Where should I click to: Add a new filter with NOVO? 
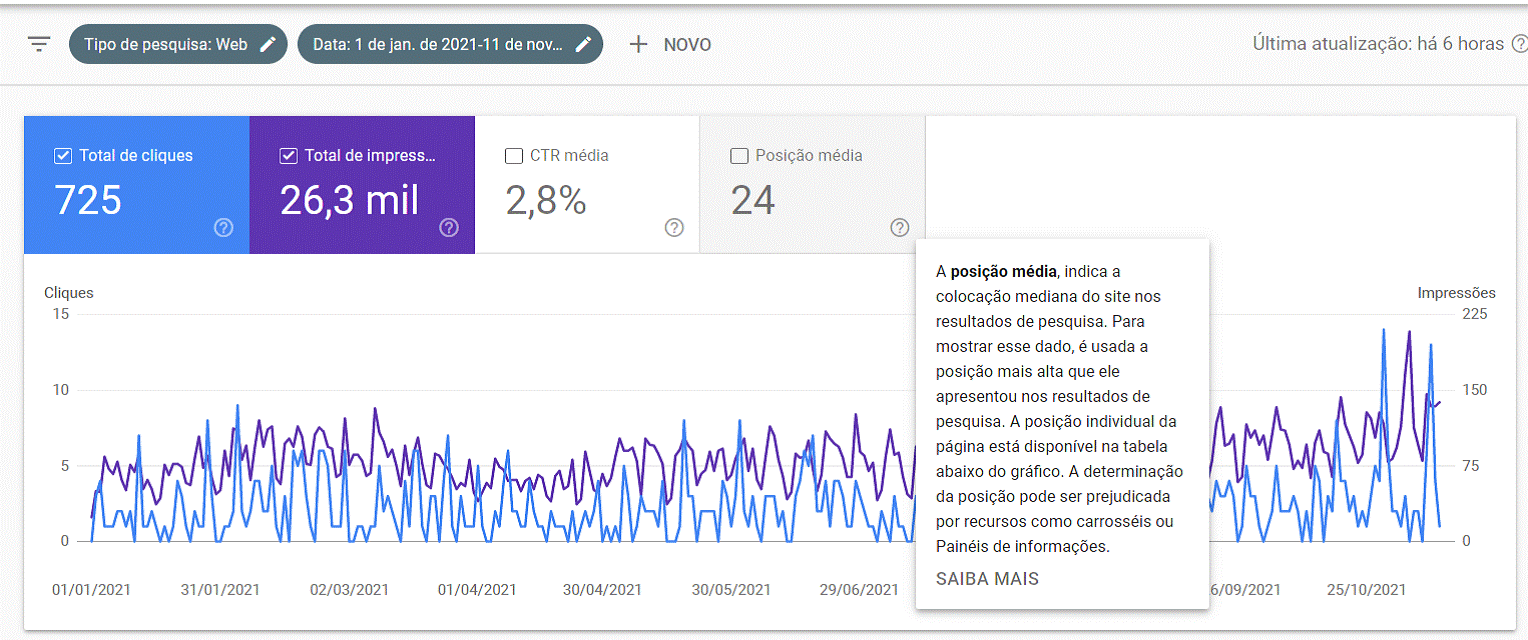coord(687,44)
